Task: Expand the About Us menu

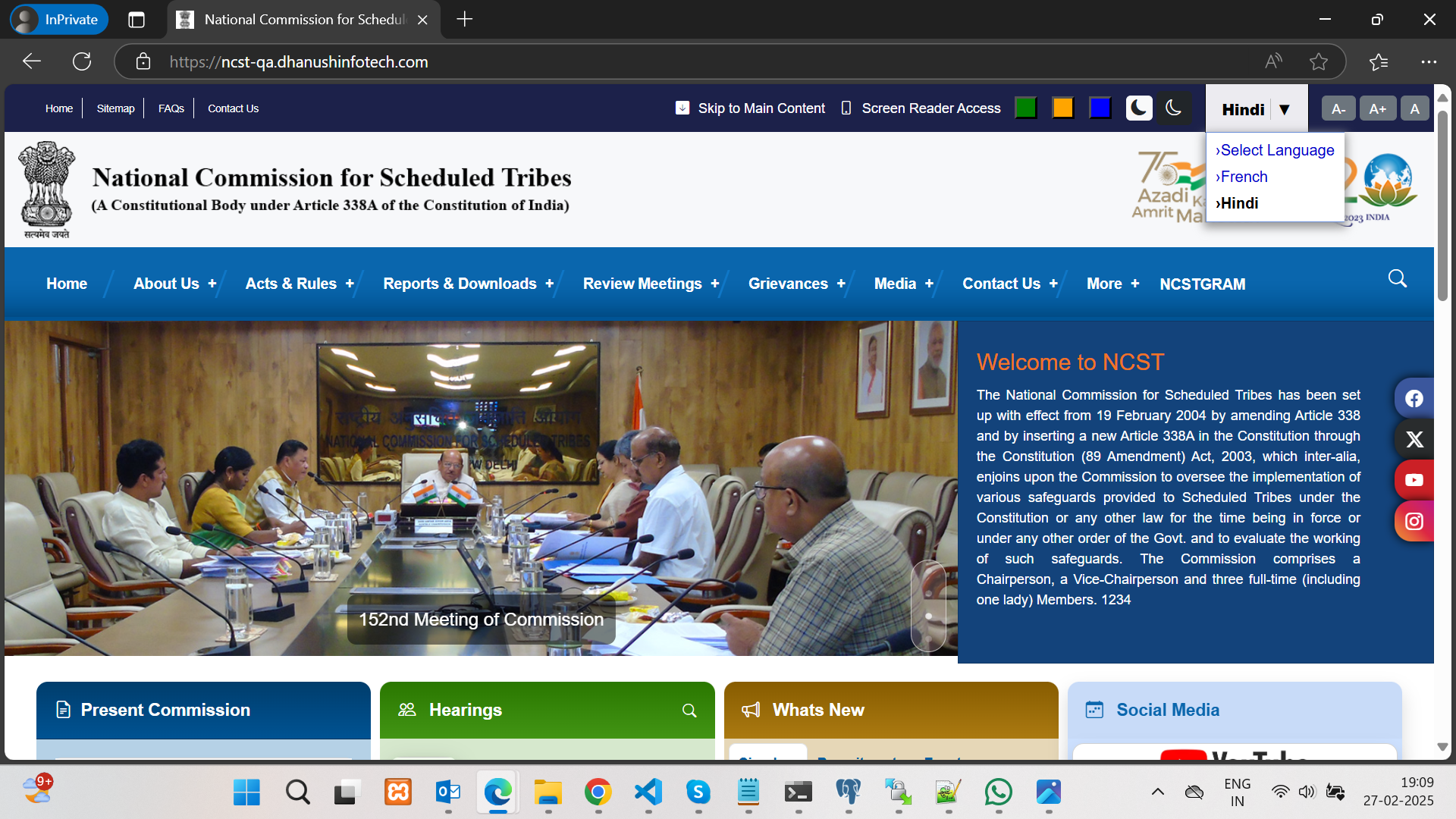Action: point(175,284)
